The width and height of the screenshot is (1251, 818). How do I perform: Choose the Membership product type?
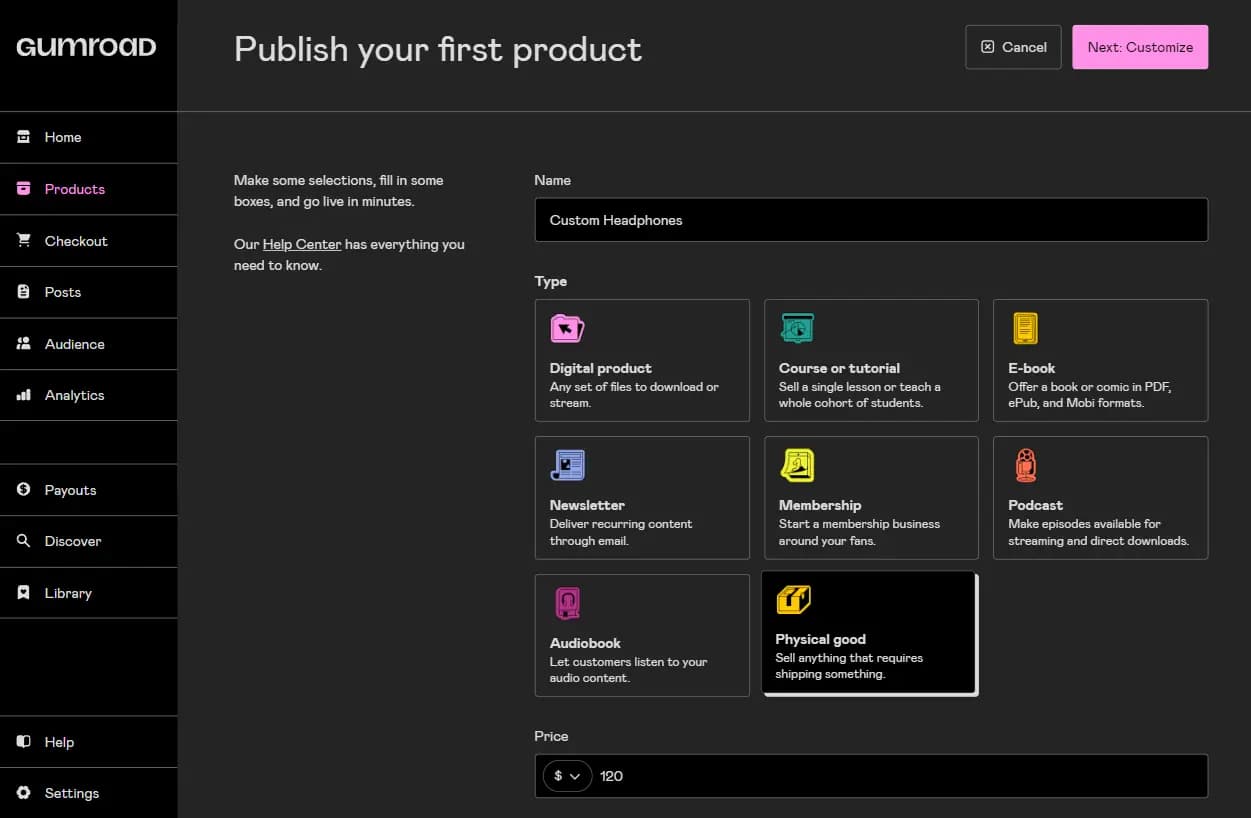871,498
